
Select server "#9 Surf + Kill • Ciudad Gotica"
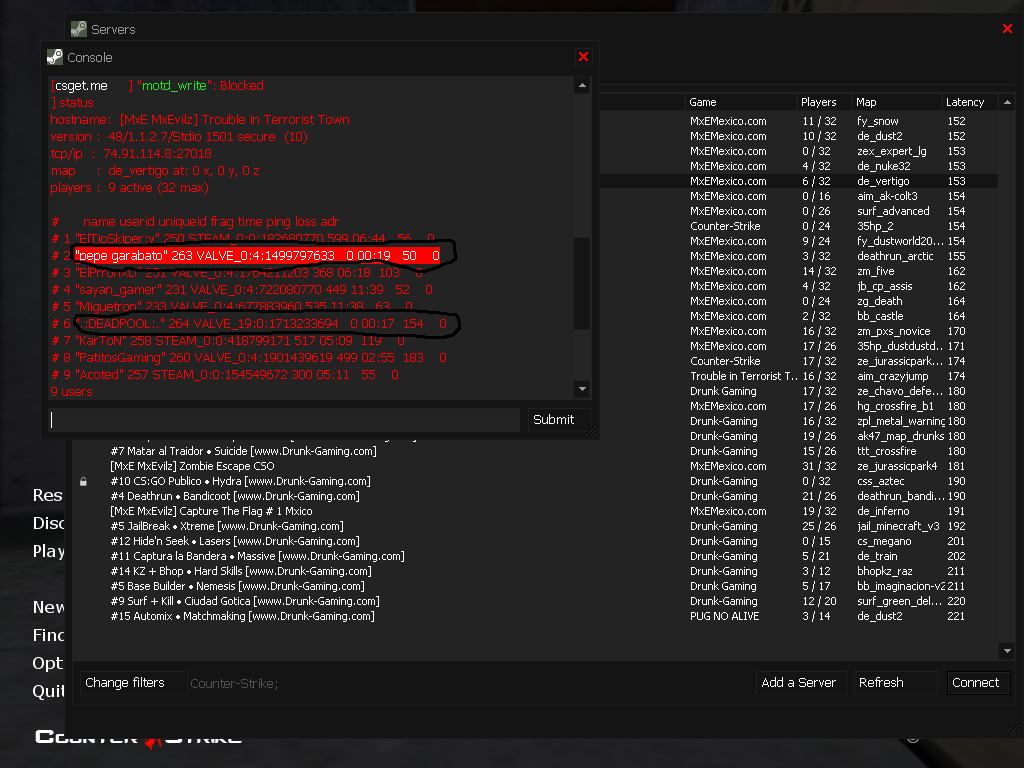(x=245, y=601)
